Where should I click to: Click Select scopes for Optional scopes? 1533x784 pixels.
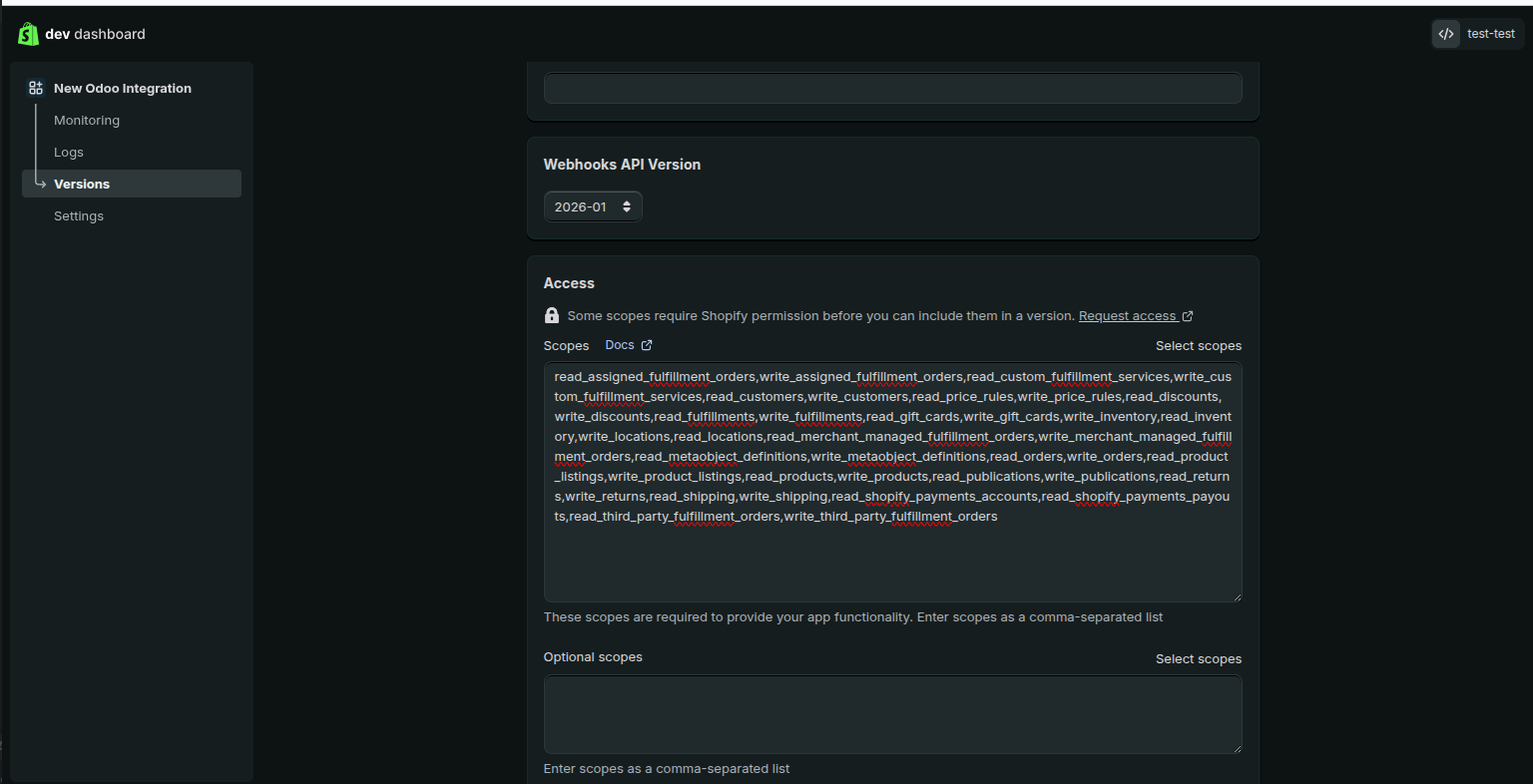tap(1198, 658)
